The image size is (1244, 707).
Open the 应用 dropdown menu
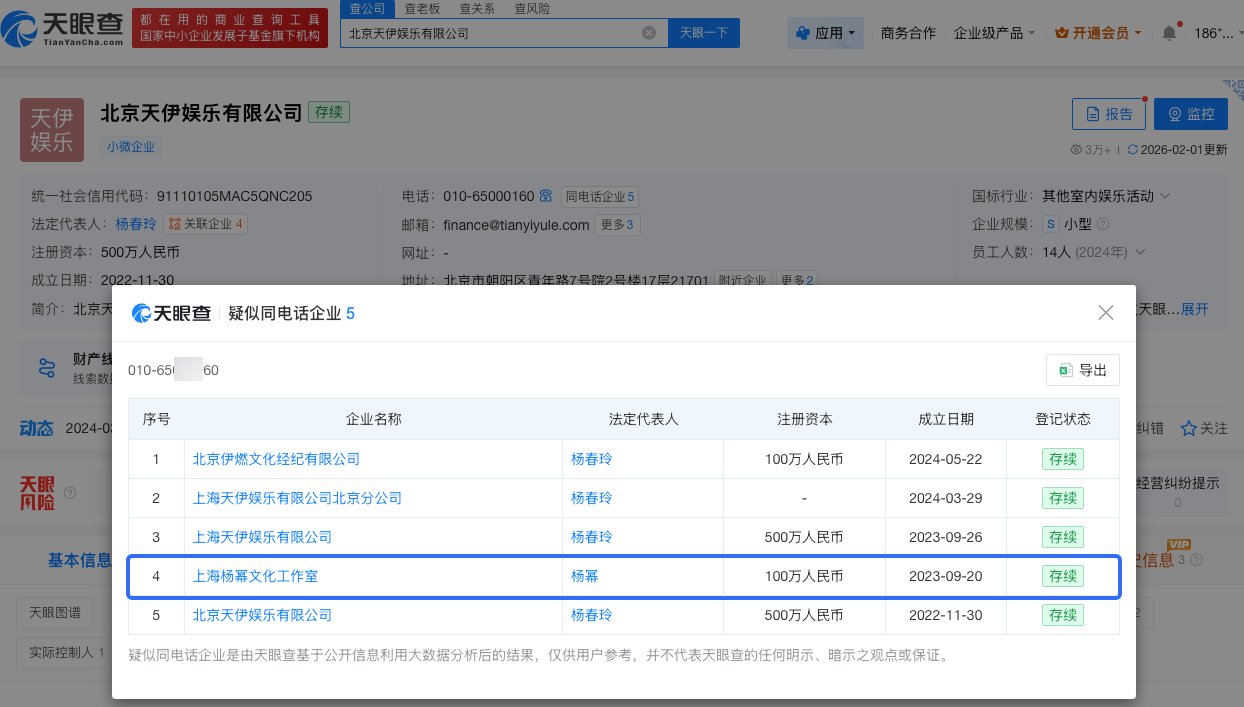pyautogui.click(x=825, y=32)
